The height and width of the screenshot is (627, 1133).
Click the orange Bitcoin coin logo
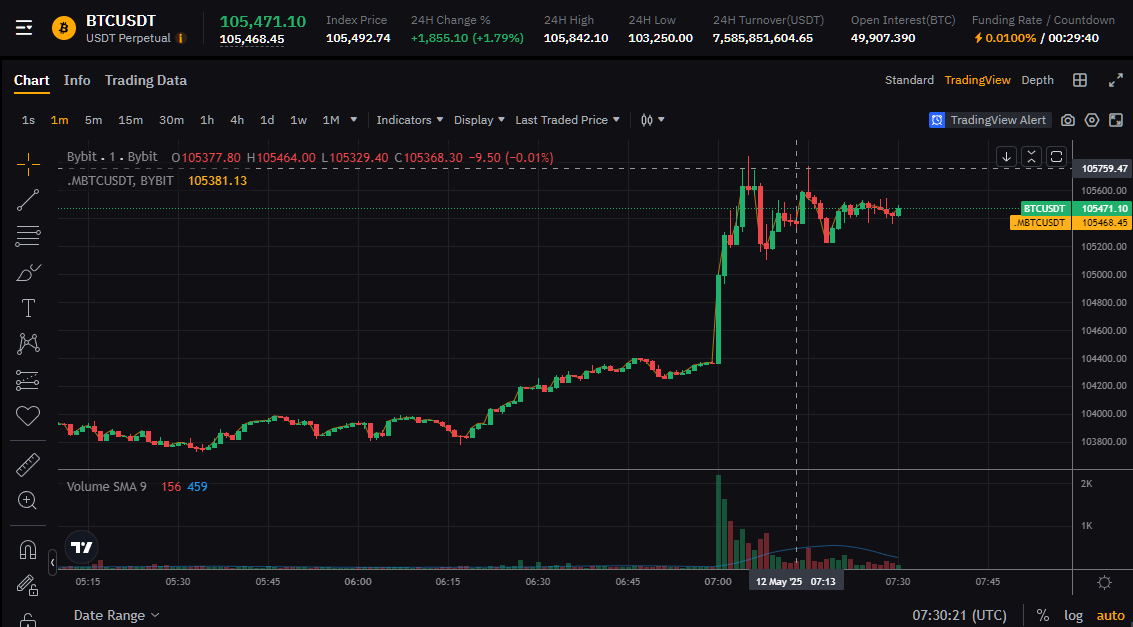pyautogui.click(x=64, y=28)
